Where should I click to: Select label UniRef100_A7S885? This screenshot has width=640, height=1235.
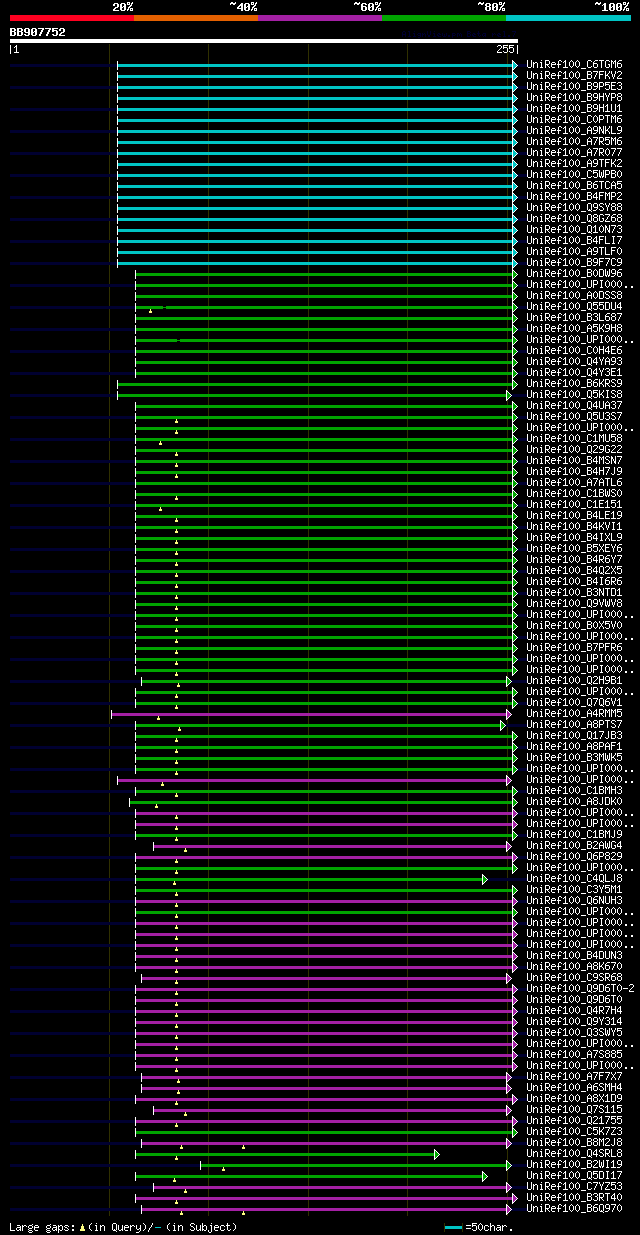click(x=574, y=1054)
